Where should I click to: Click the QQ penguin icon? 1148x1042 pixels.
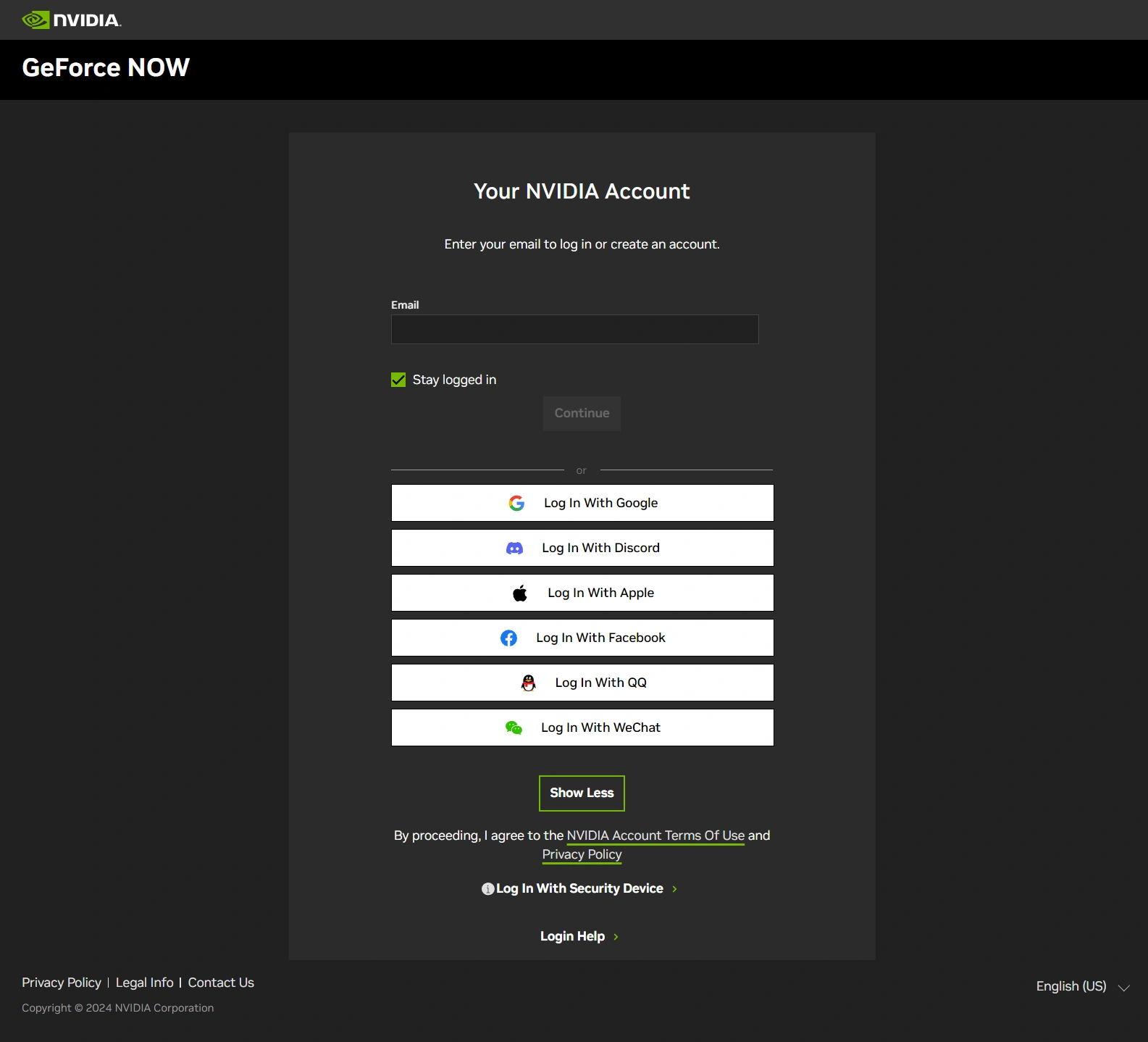(529, 683)
